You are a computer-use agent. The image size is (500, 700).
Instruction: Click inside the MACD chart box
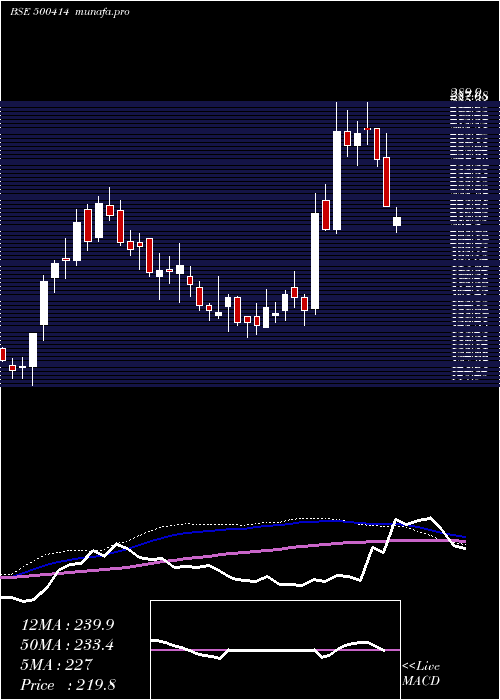[x=275, y=650]
